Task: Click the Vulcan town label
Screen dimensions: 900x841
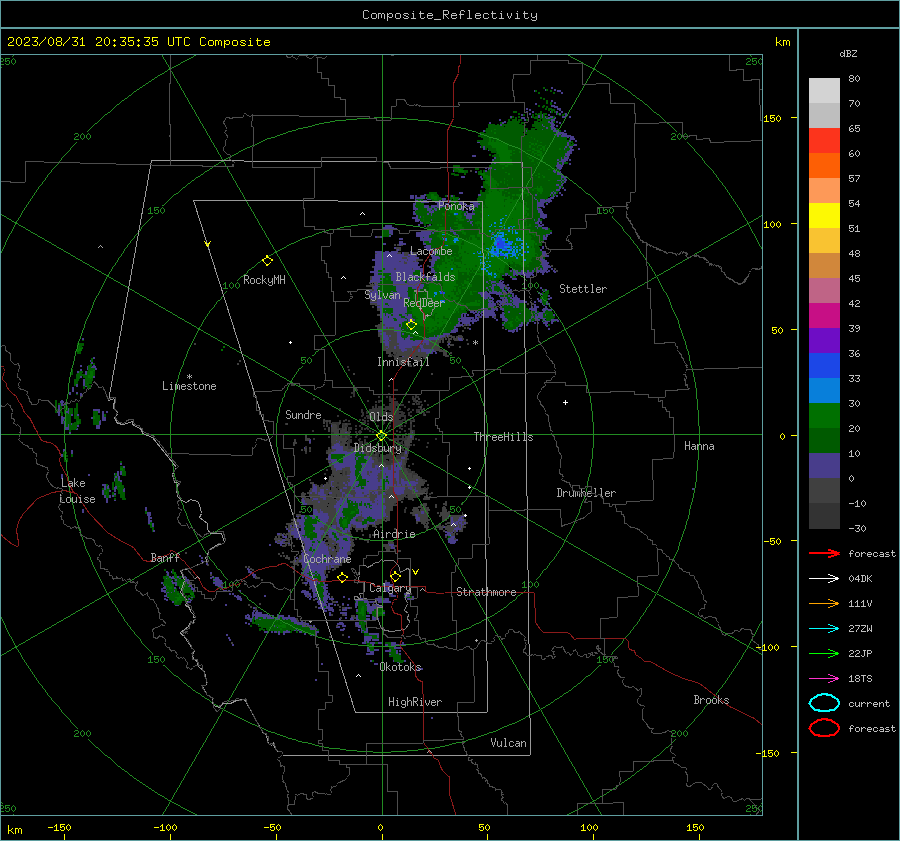Action: 509,743
